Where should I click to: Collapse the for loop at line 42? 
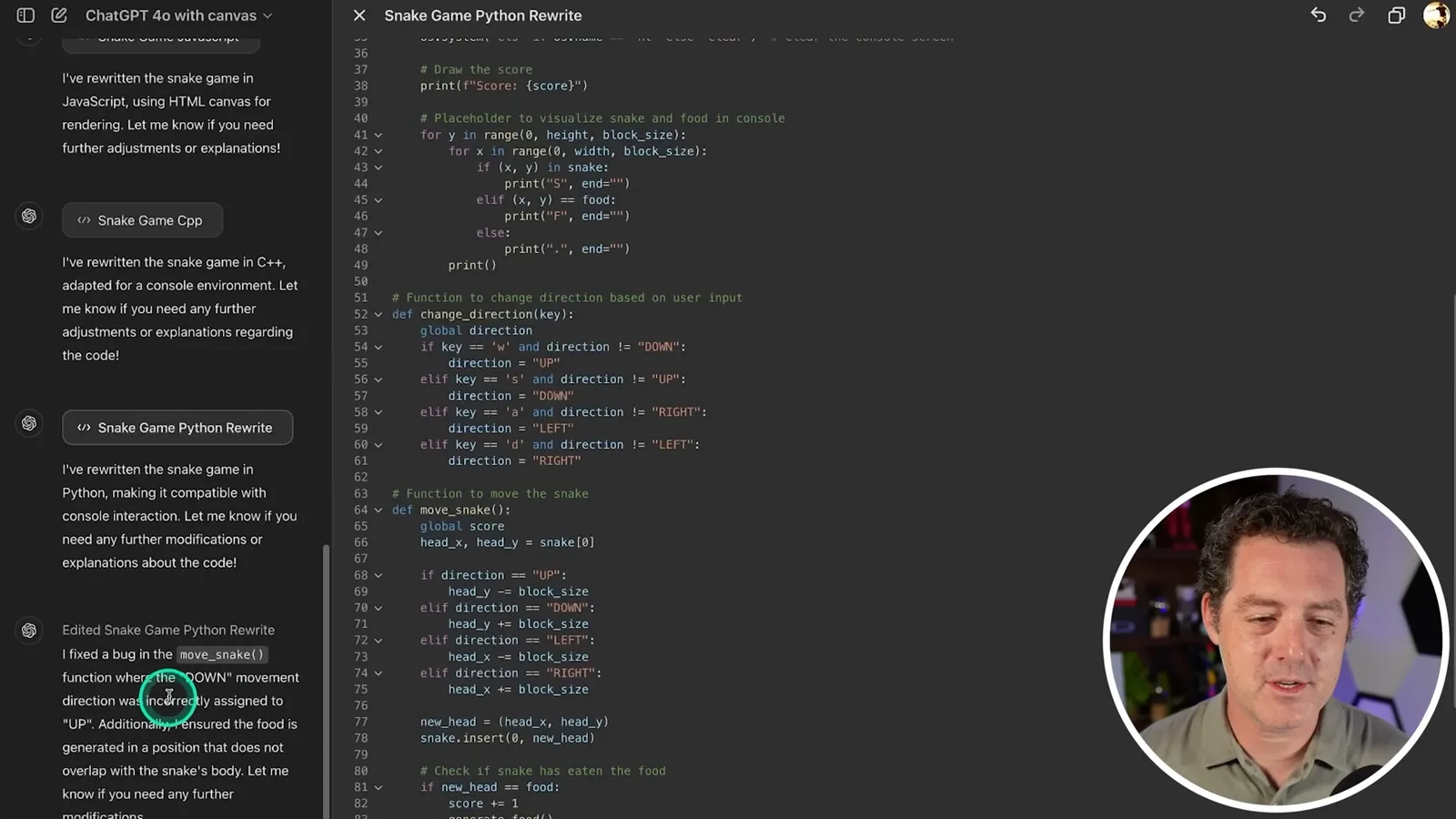379,152
